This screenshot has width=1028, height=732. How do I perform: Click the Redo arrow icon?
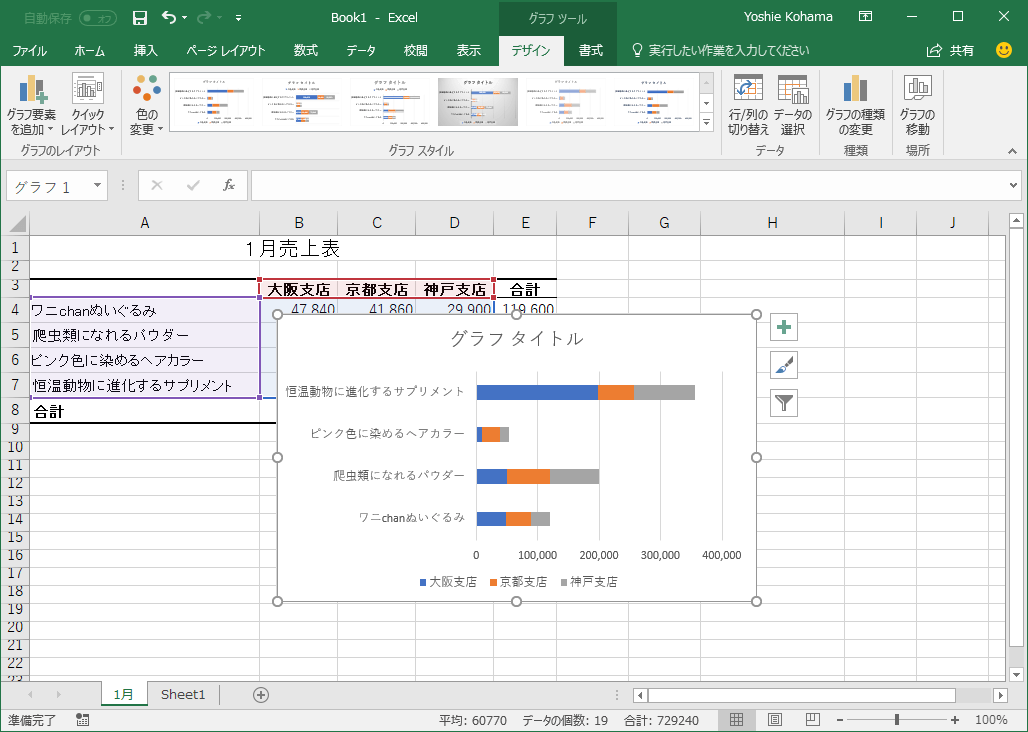pyautogui.click(x=205, y=18)
